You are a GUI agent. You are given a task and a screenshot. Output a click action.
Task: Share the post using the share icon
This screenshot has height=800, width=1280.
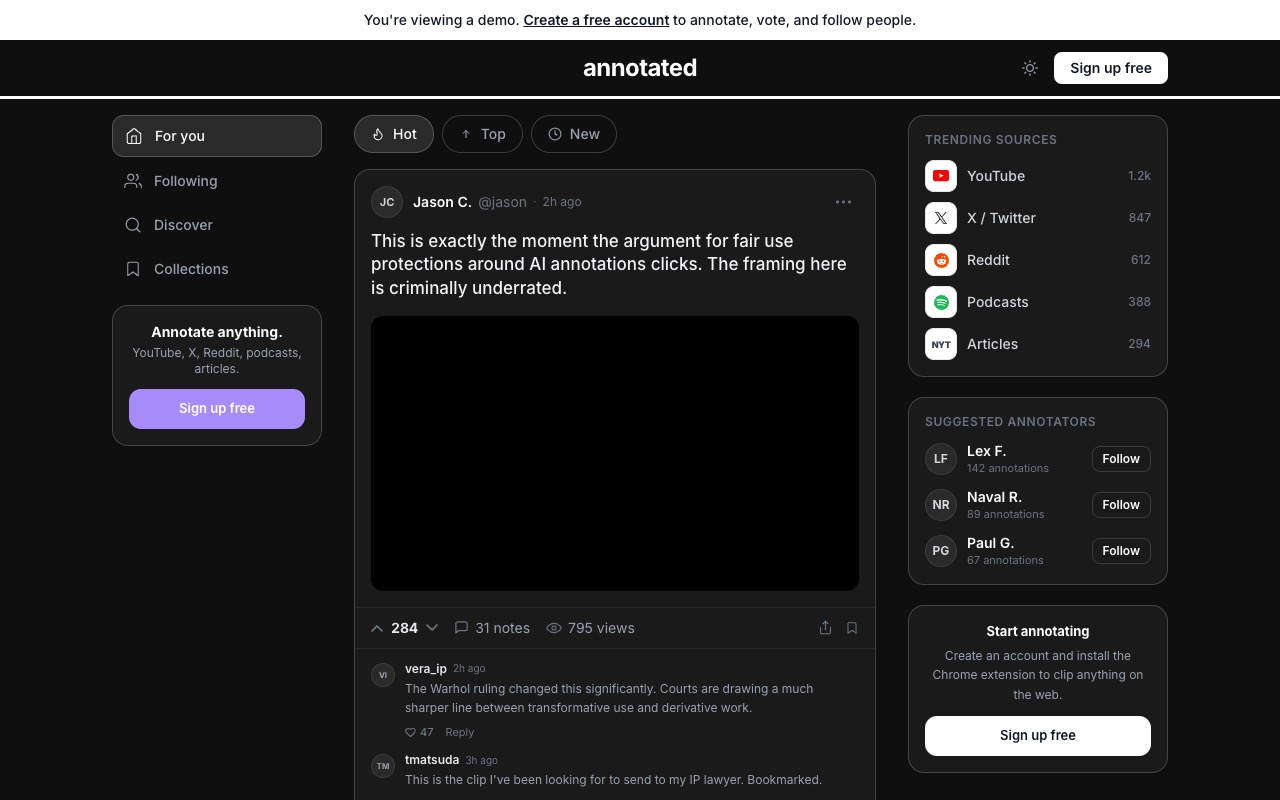point(825,628)
